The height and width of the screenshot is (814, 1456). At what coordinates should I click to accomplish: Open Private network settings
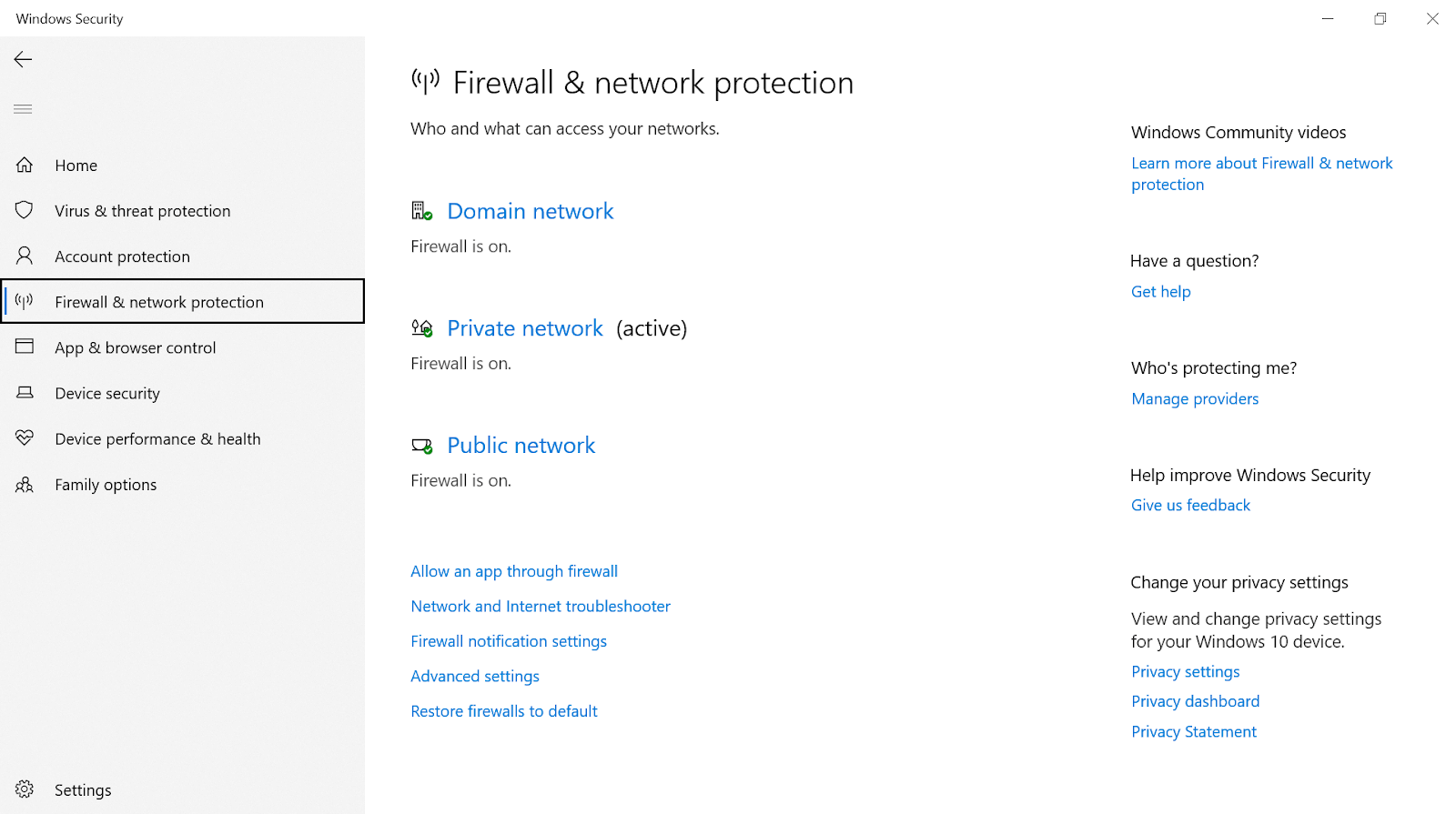(x=524, y=327)
